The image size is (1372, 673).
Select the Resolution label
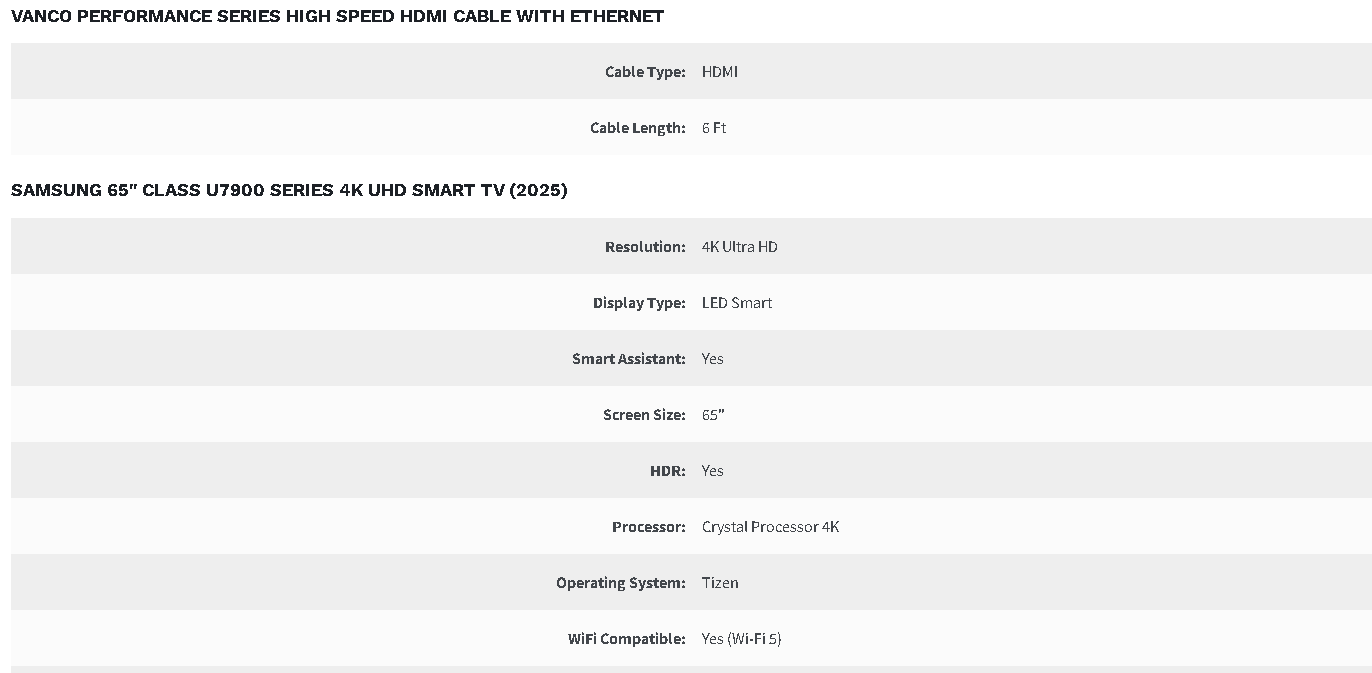pyautogui.click(x=645, y=247)
